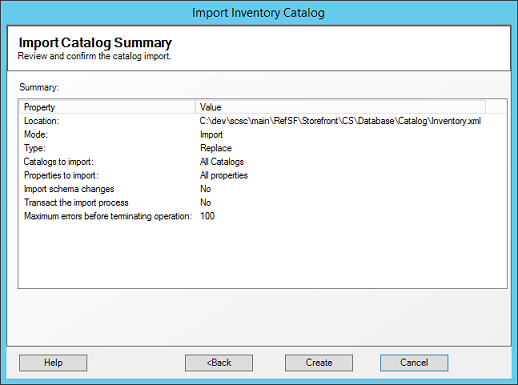Select the All Catalogs value
This screenshot has width=518, height=385.
[x=222, y=162]
